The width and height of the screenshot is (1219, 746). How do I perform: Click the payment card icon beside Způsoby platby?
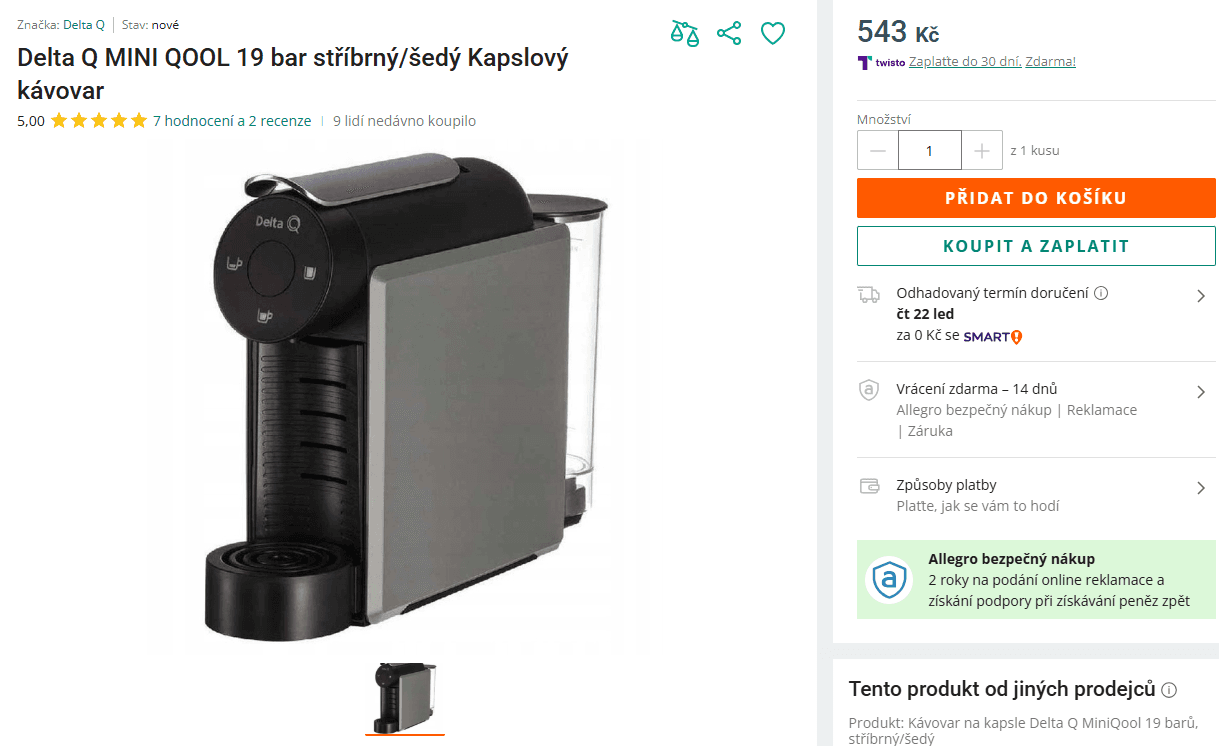pos(868,485)
